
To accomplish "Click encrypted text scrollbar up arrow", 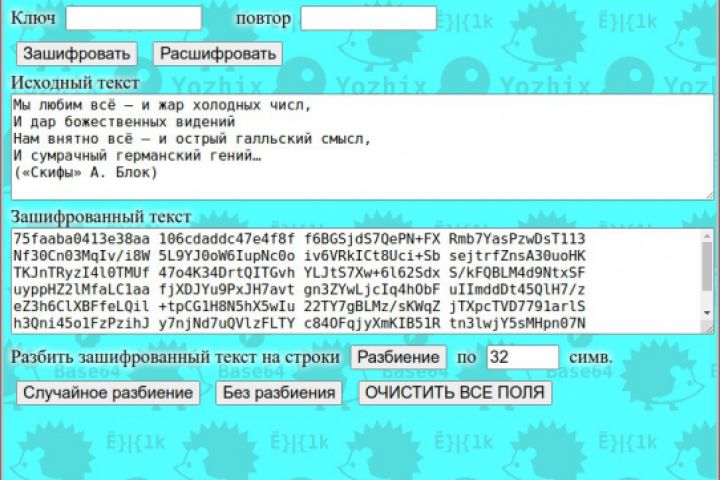I will click(x=707, y=236).
